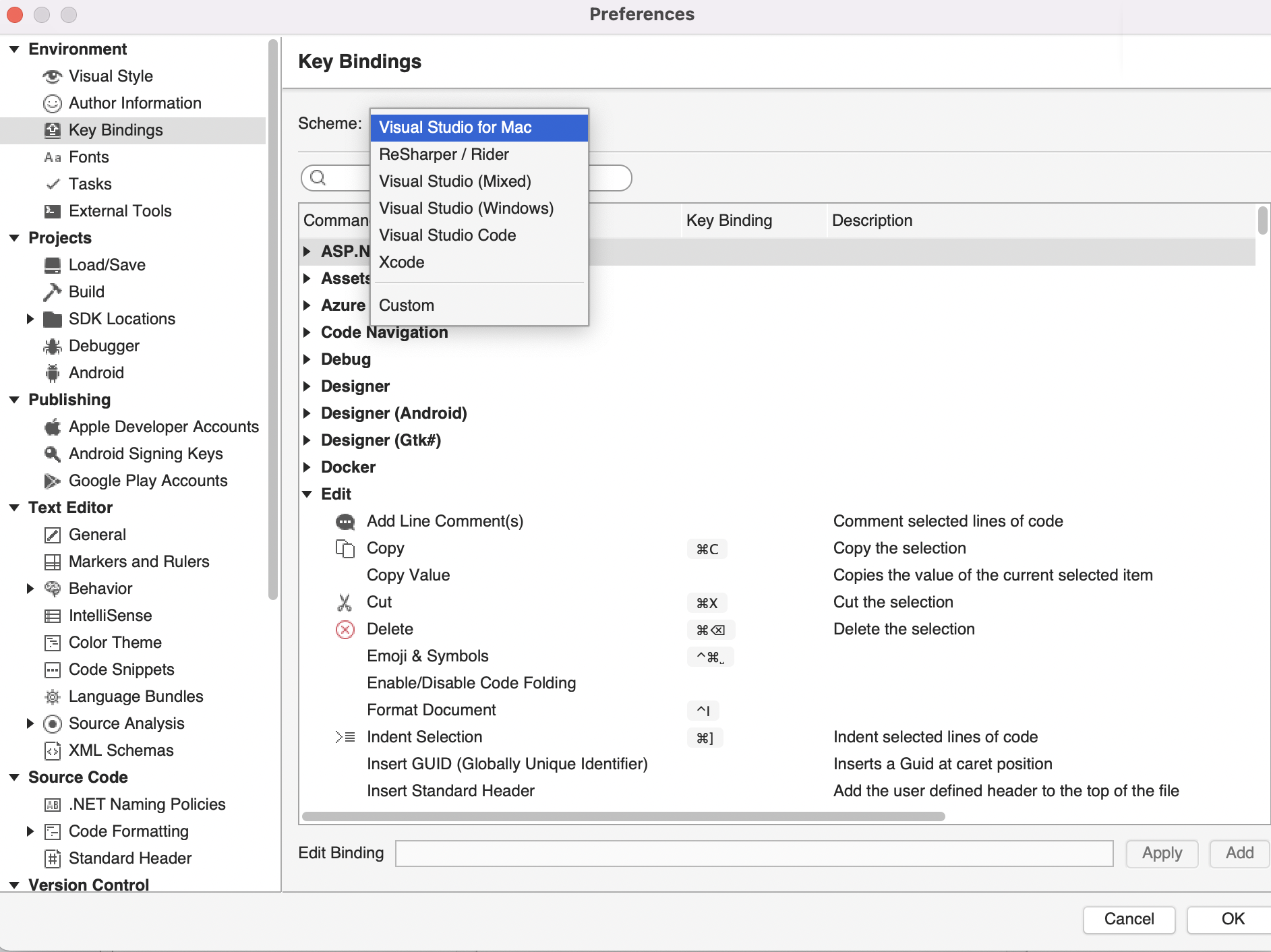Collapse the Edit section
The image size is (1271, 952).
pyautogui.click(x=307, y=494)
